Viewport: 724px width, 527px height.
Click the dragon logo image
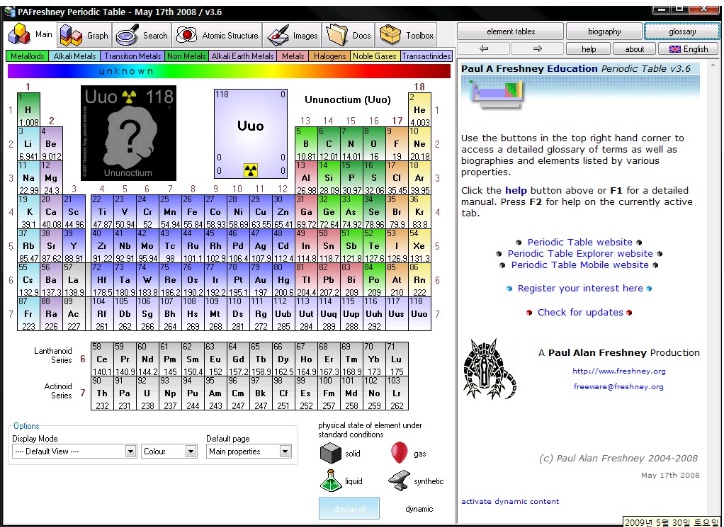[x=489, y=369]
